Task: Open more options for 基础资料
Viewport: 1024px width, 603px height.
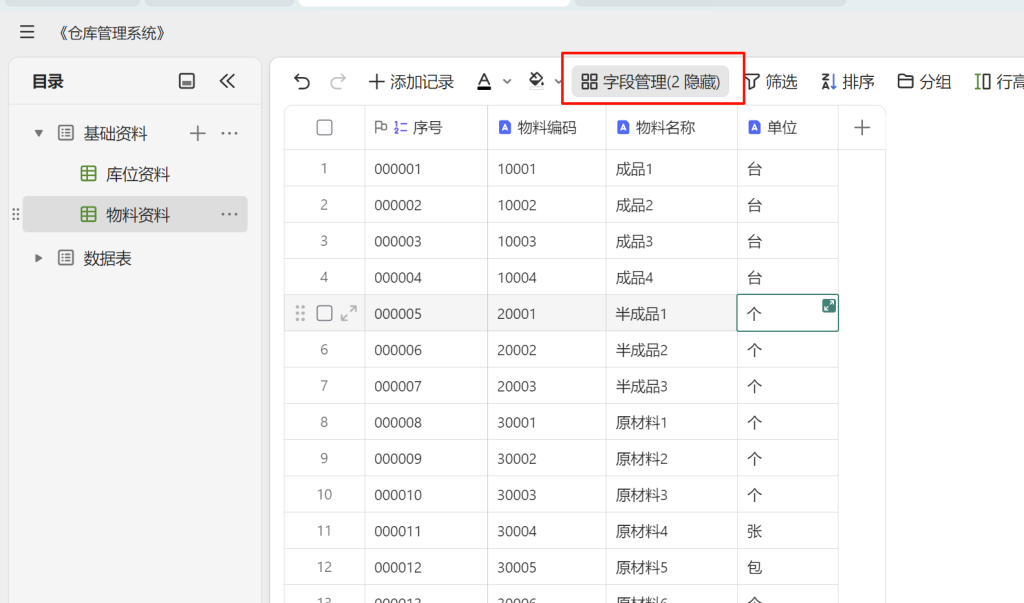Action: pos(229,133)
